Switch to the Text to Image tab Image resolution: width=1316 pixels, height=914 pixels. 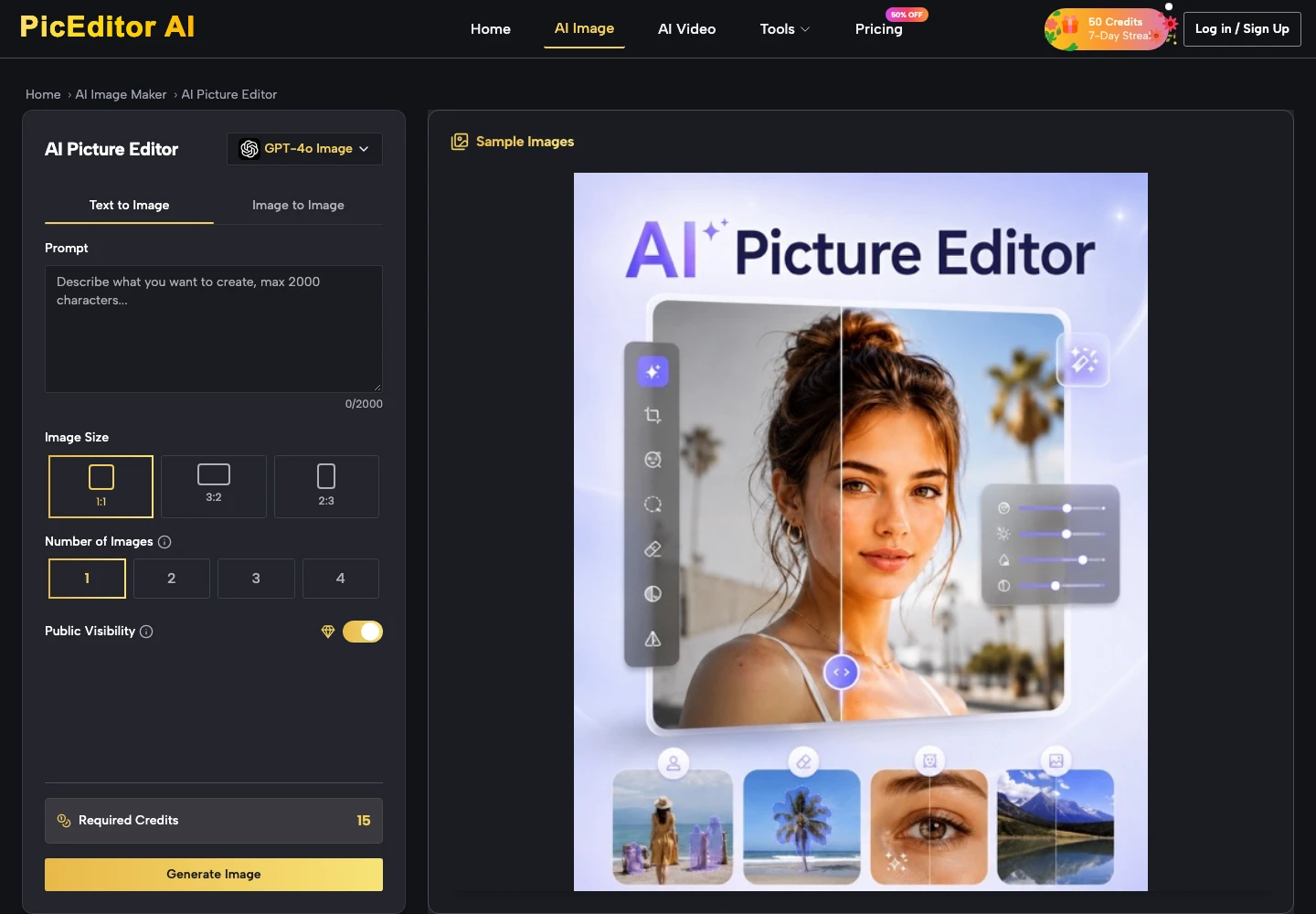click(129, 206)
